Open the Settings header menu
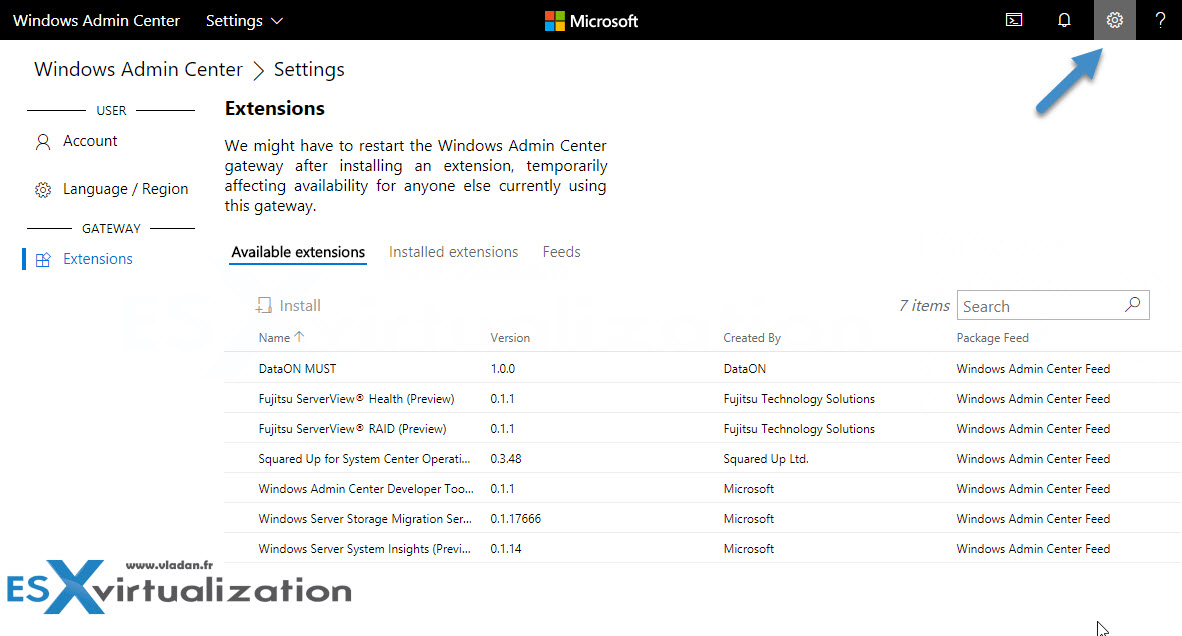1182x636 pixels. click(244, 21)
